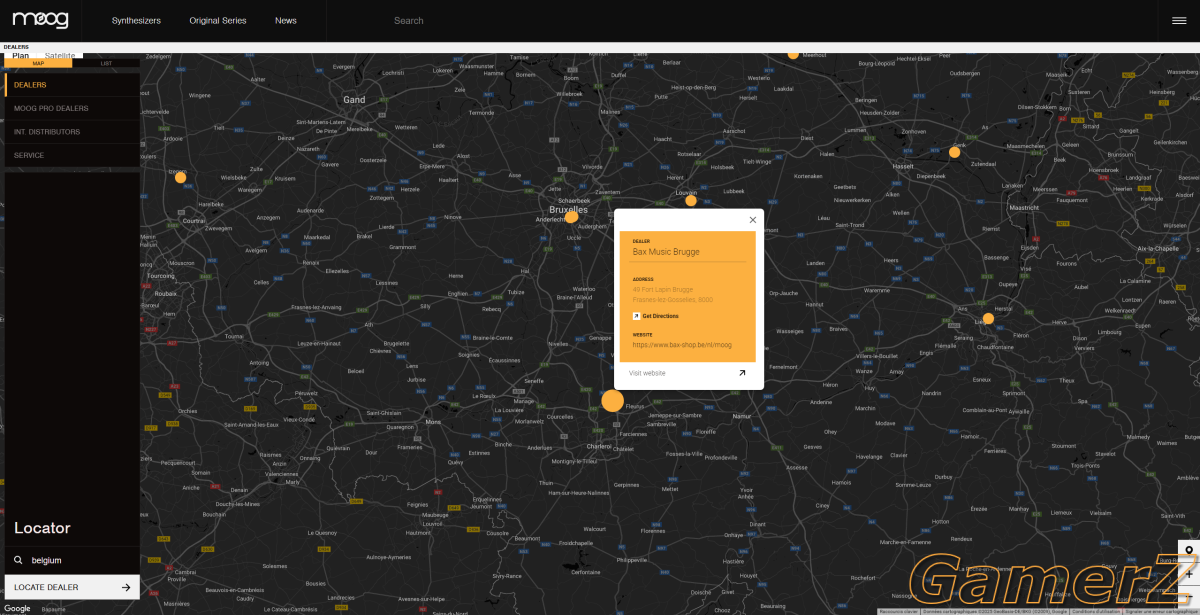Click the Hasselt city label on map
The height and width of the screenshot is (615, 1200).
pos(902,166)
